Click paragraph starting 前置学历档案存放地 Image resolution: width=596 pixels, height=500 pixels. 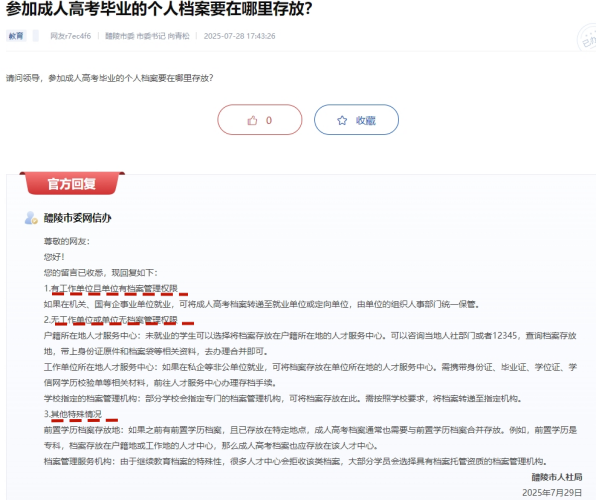[x=310, y=438]
